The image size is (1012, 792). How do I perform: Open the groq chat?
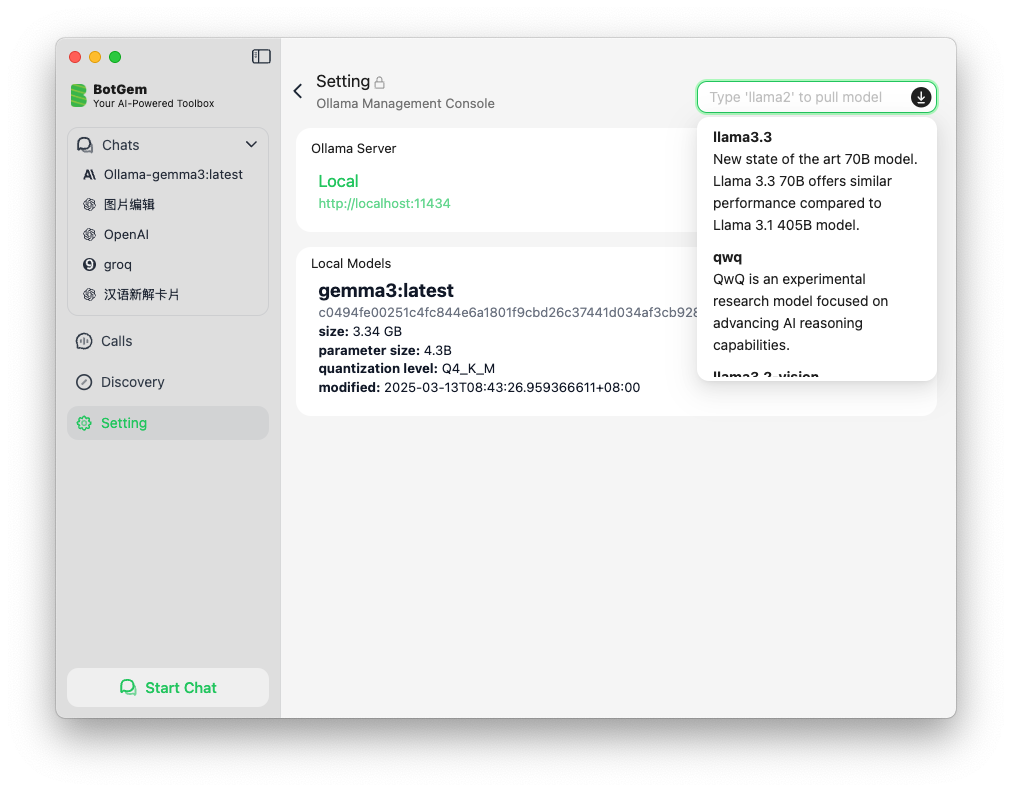pos(168,265)
